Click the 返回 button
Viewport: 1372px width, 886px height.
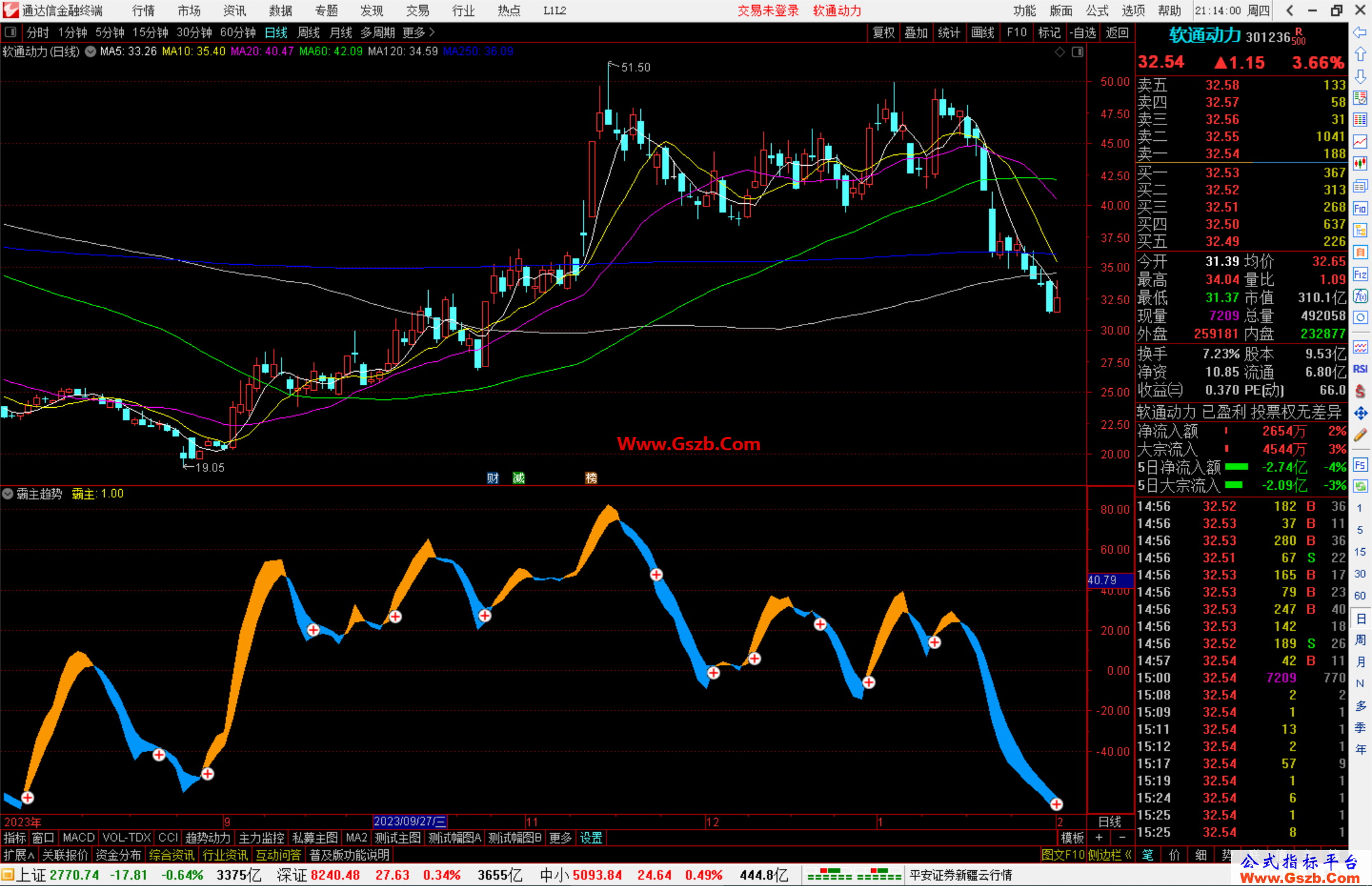(1117, 32)
